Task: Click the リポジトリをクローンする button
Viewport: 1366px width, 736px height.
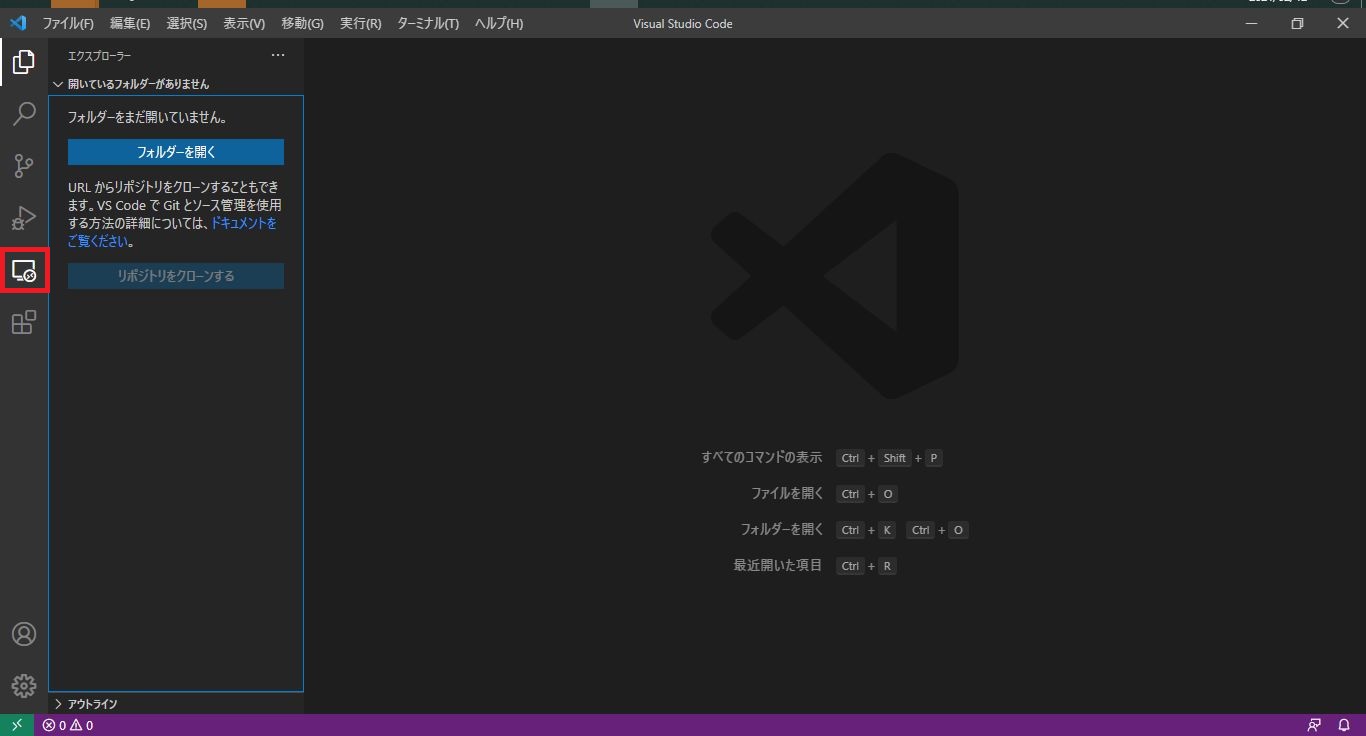Action: 175,275
